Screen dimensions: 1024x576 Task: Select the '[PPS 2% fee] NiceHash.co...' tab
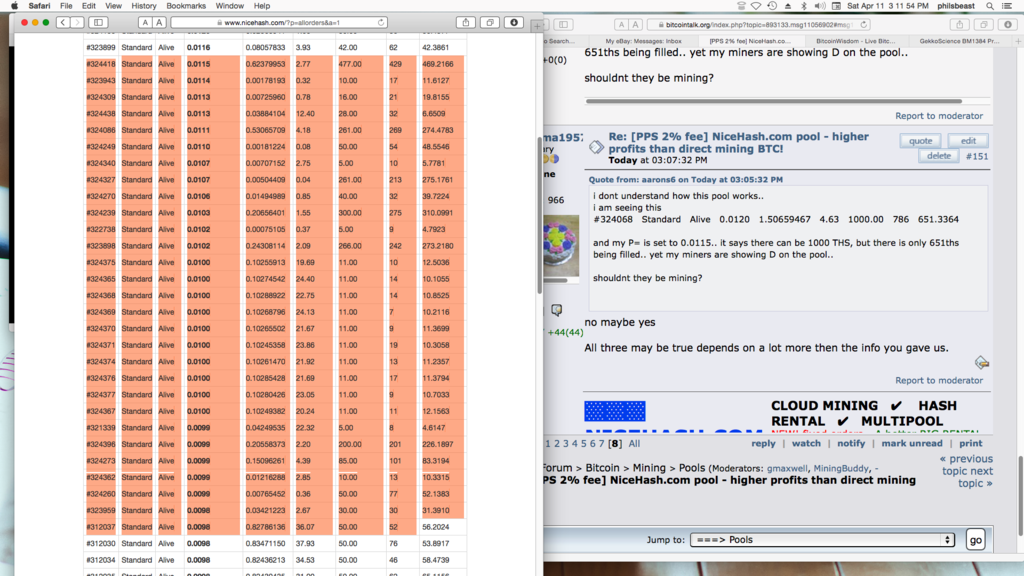[x=749, y=40]
